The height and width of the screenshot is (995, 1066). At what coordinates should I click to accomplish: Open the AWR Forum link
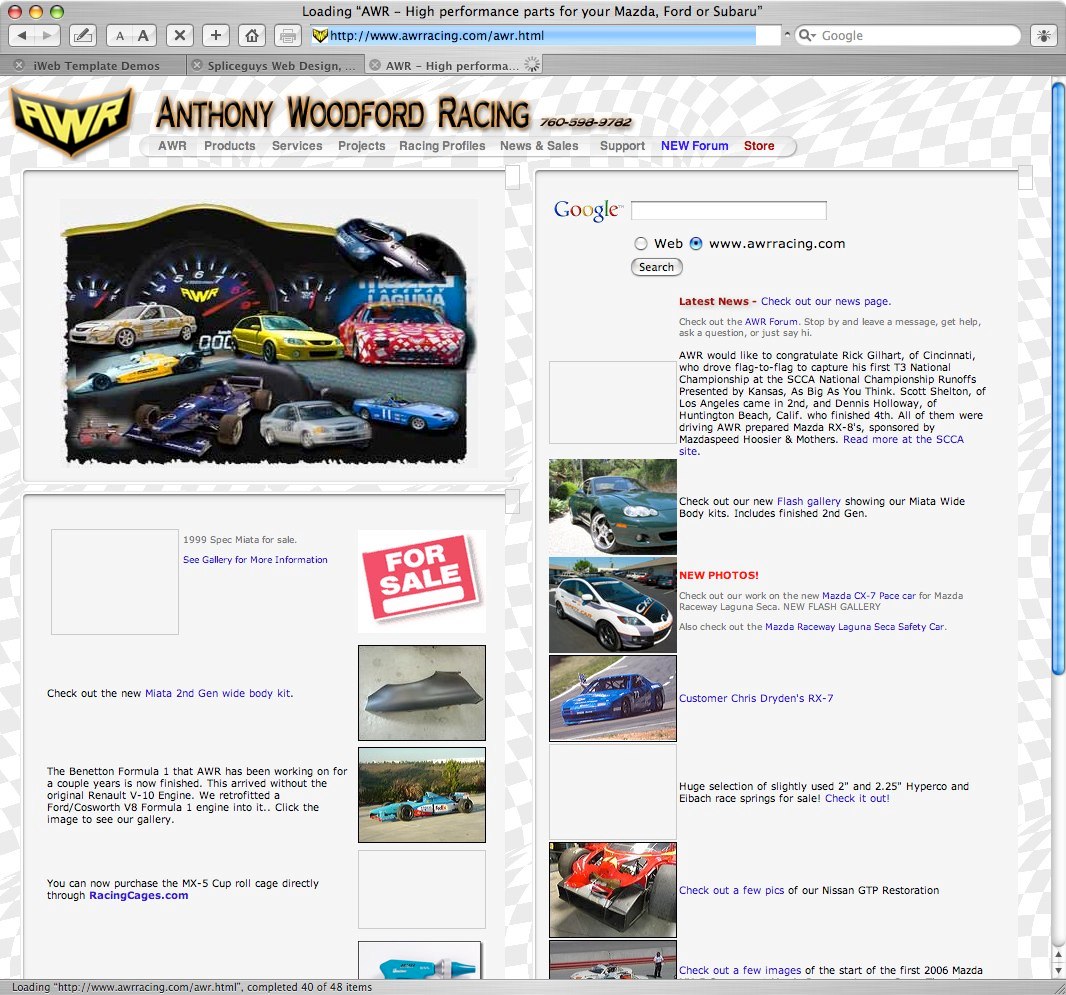coord(771,321)
